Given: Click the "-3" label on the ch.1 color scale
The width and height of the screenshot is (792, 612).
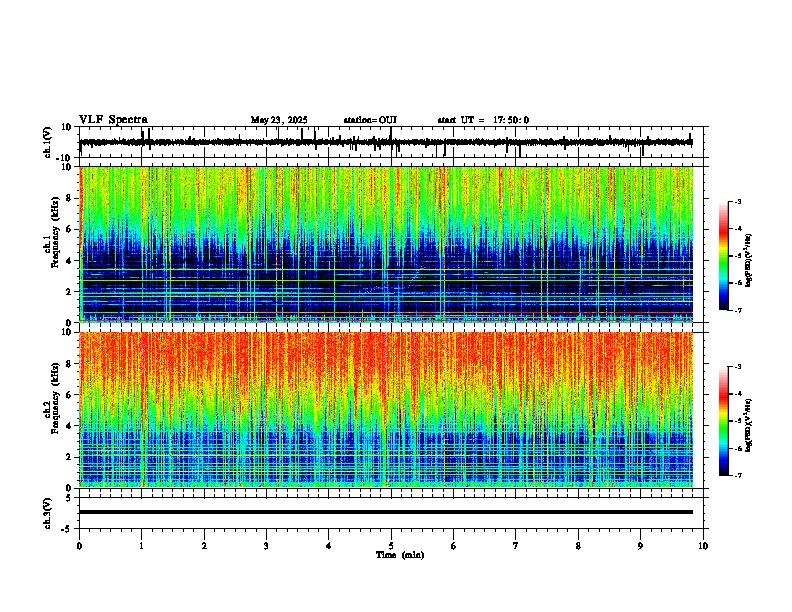Looking at the screenshot, I should [738, 201].
